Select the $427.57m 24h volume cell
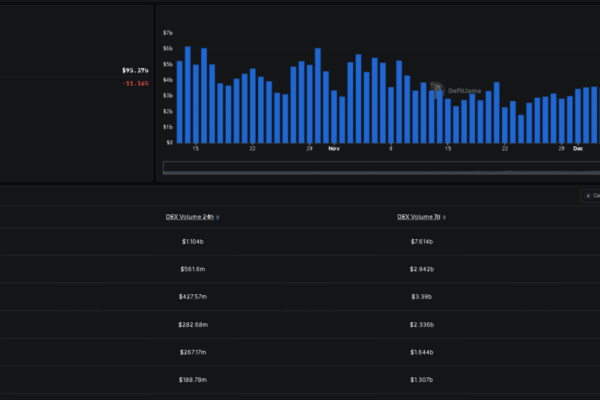The image size is (600, 400). coord(192,297)
